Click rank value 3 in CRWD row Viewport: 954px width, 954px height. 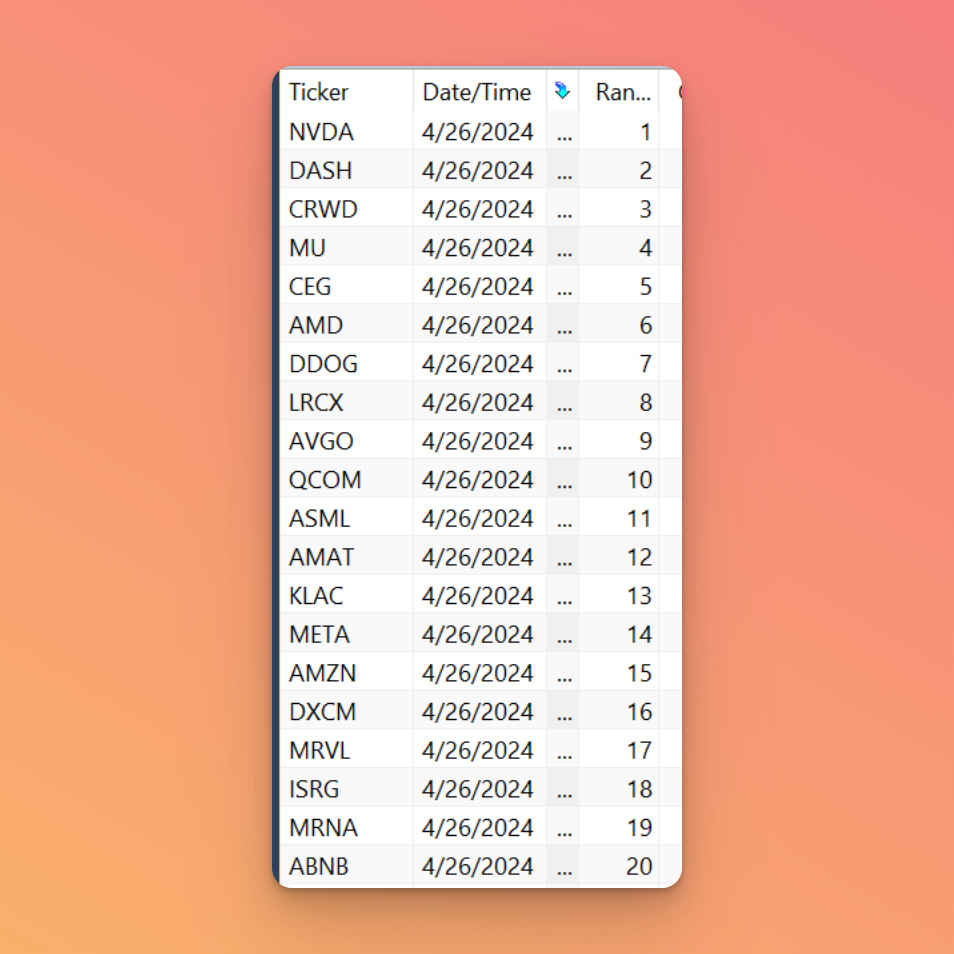point(618,209)
